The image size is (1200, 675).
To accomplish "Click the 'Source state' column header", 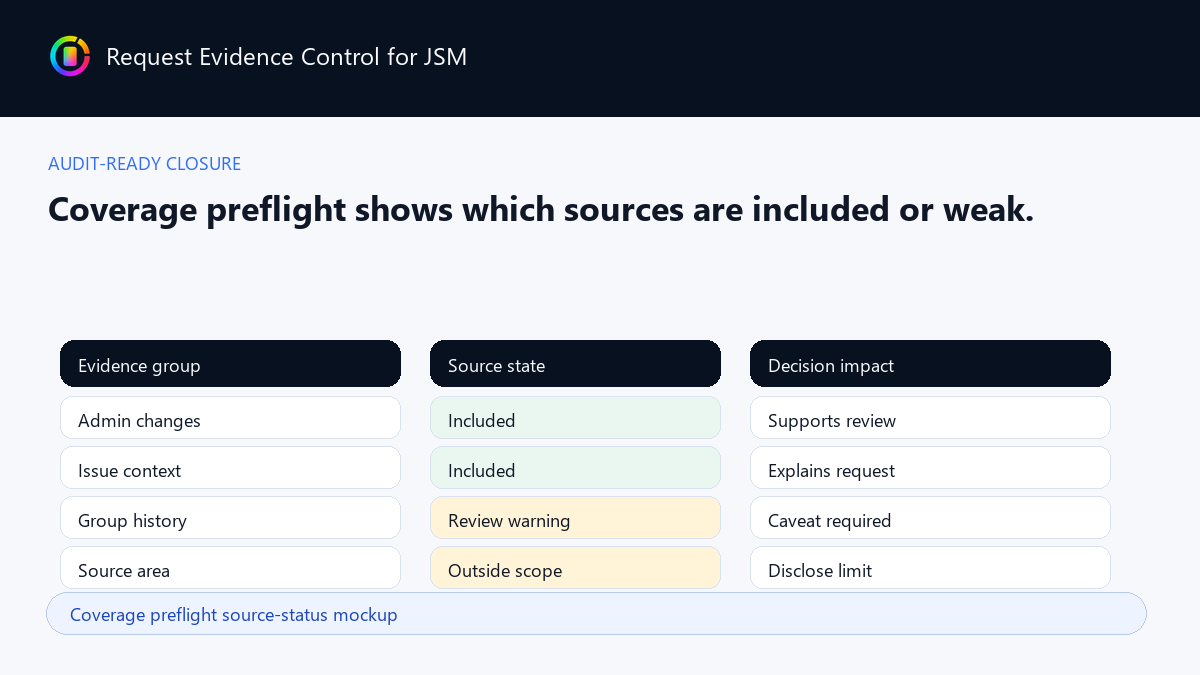I will (575, 364).
